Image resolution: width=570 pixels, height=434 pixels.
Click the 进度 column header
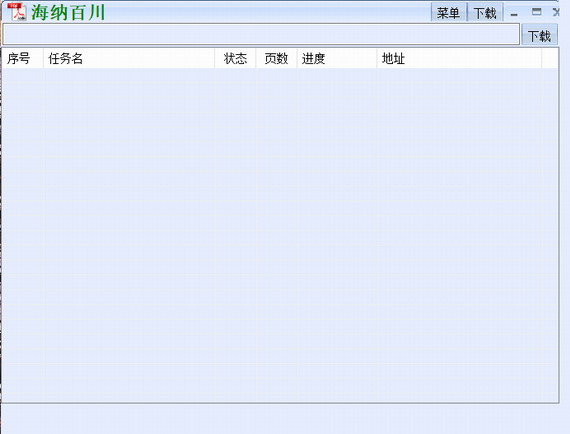coord(337,58)
